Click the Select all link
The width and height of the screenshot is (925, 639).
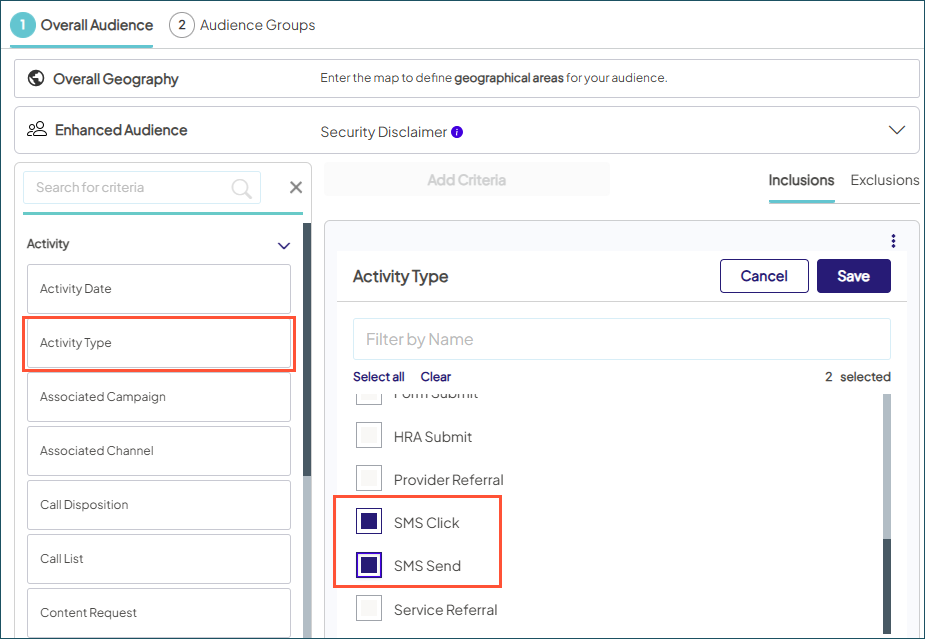tap(379, 377)
